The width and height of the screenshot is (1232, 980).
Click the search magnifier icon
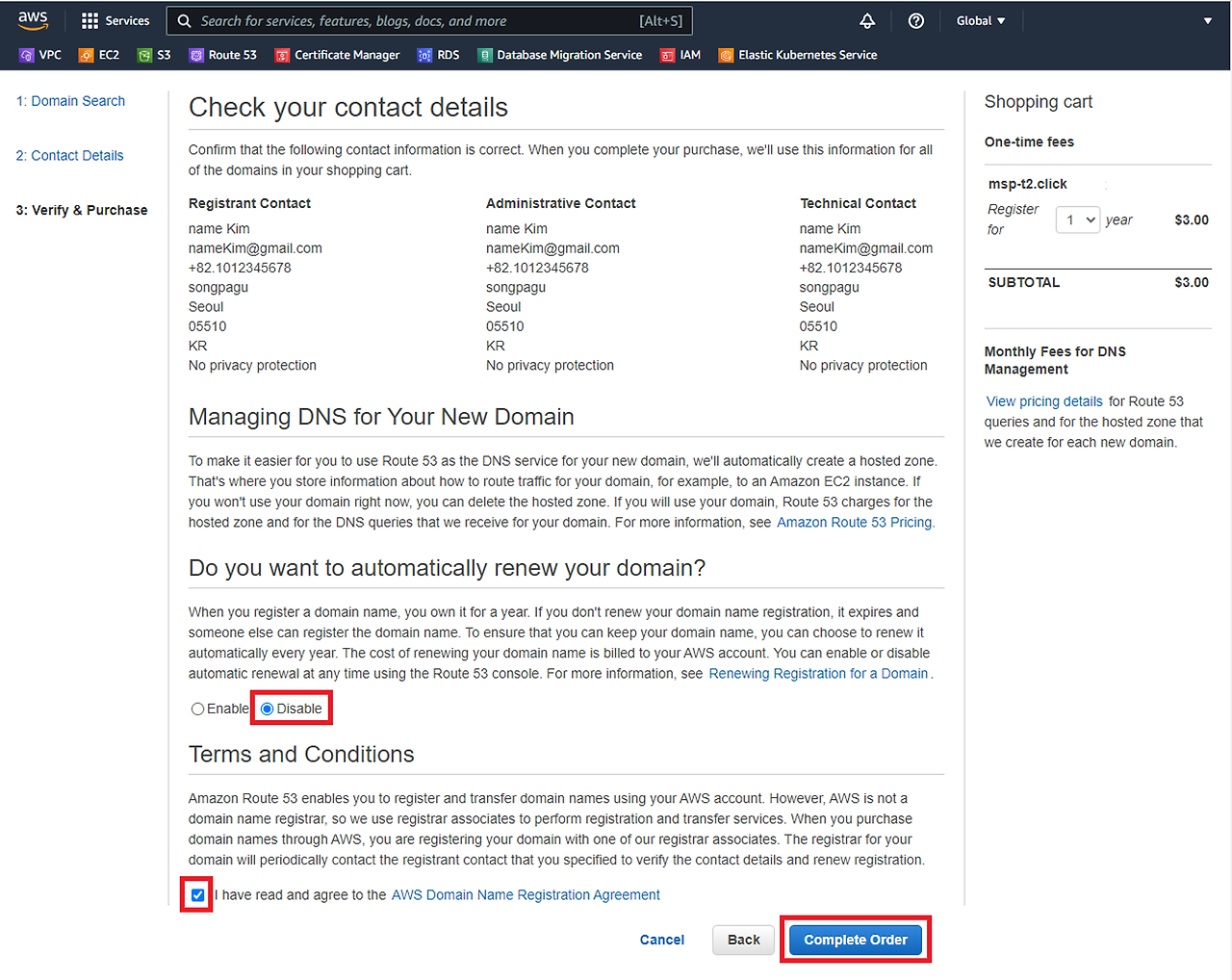coord(185,20)
